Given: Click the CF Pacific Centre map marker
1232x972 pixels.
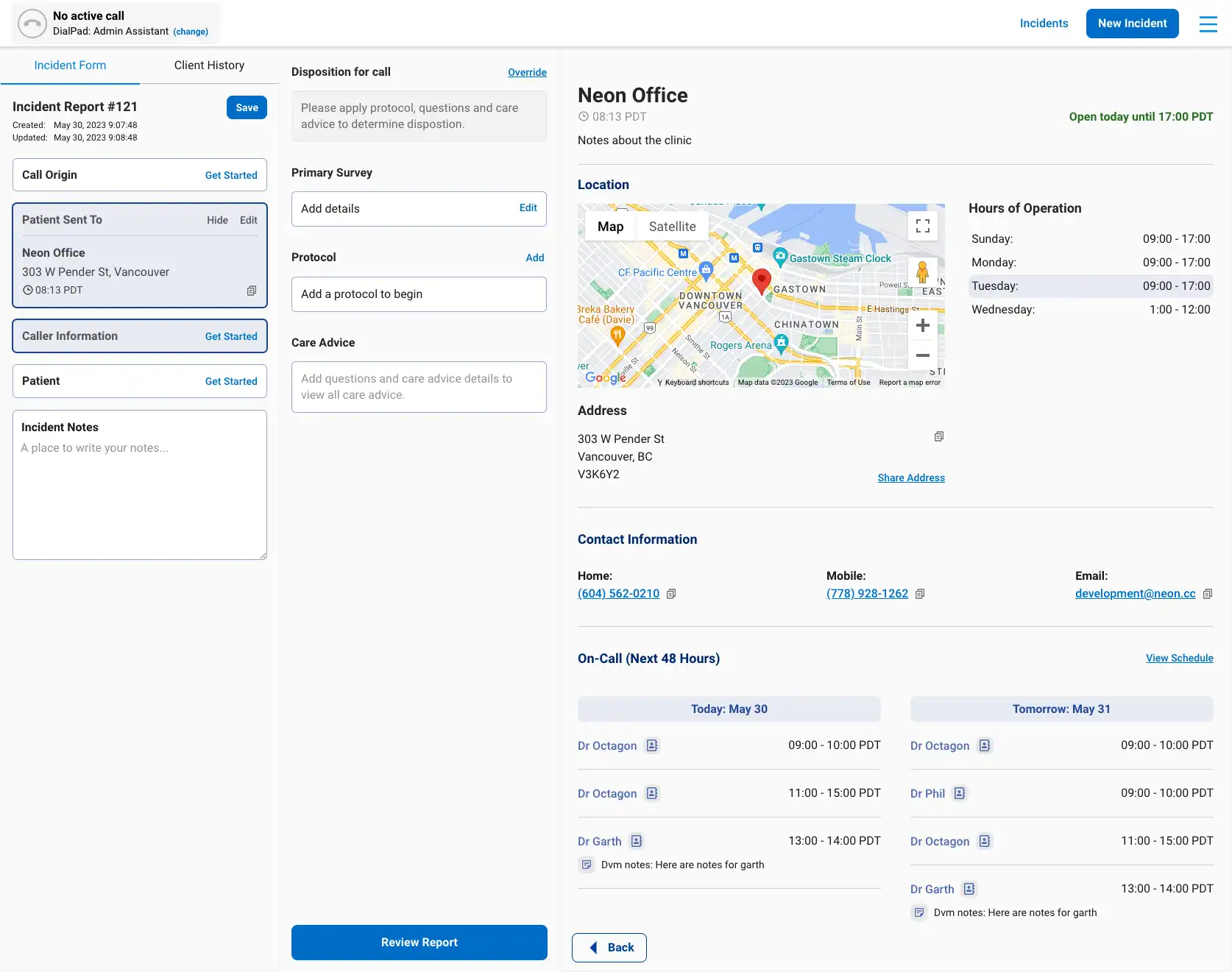Looking at the screenshot, I should click(706, 270).
